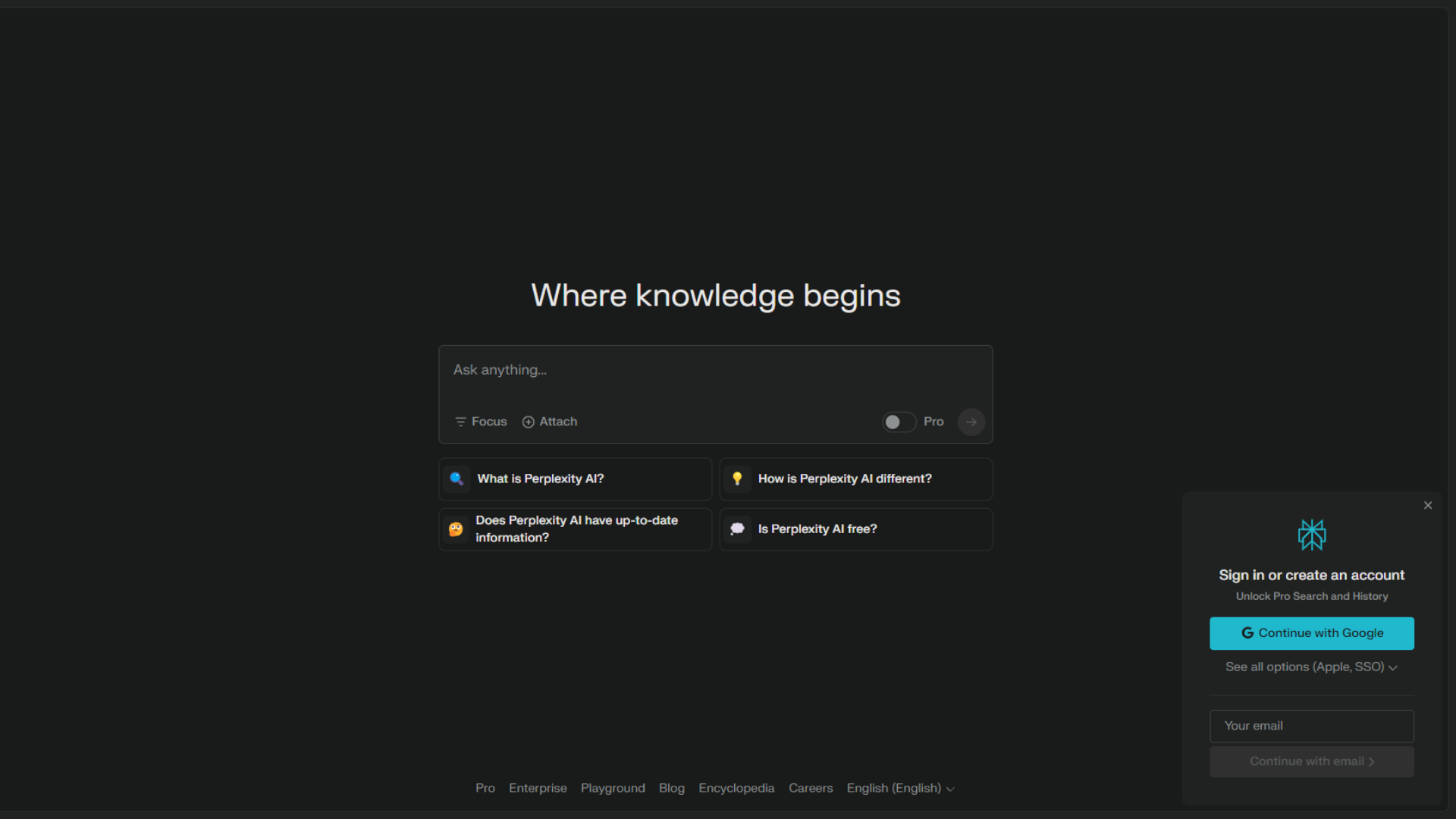Go to the Playground footer link
The height and width of the screenshot is (819, 1456).
coord(613,789)
